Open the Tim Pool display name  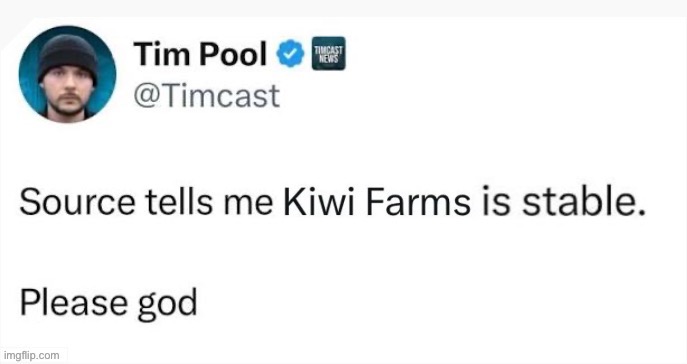(200, 54)
